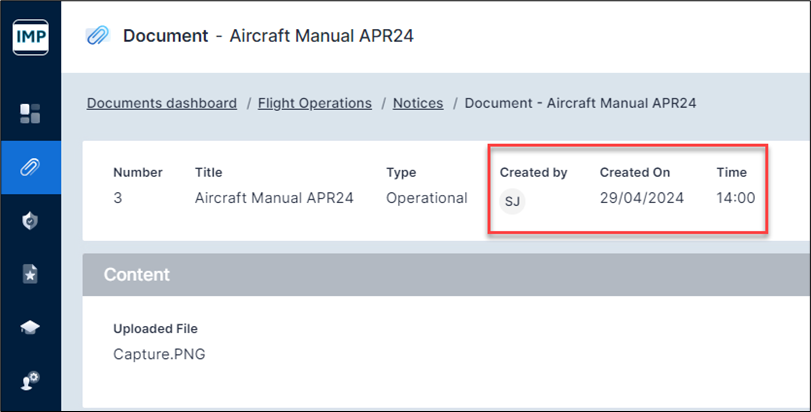Click the paperclip icon beside Document title
Screen dimensions: 811x412
tap(97, 36)
